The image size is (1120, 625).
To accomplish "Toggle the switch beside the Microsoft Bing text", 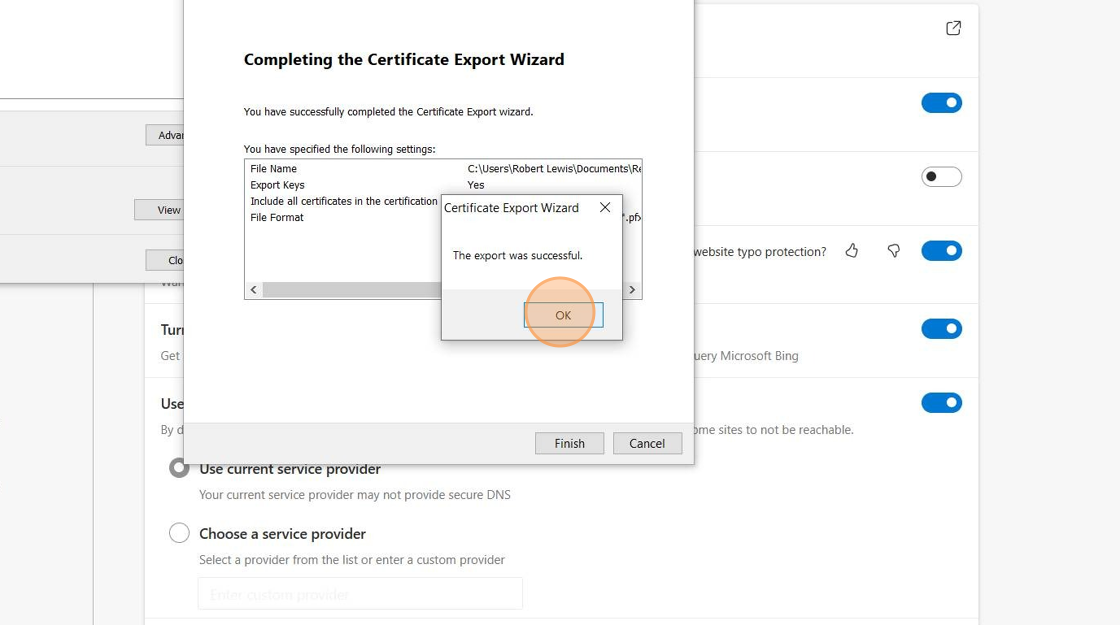I will [x=941, y=329].
